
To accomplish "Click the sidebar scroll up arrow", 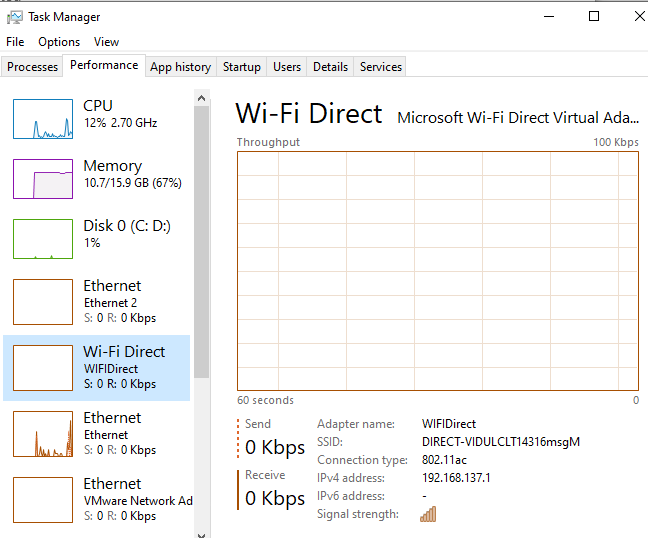I will [202, 98].
